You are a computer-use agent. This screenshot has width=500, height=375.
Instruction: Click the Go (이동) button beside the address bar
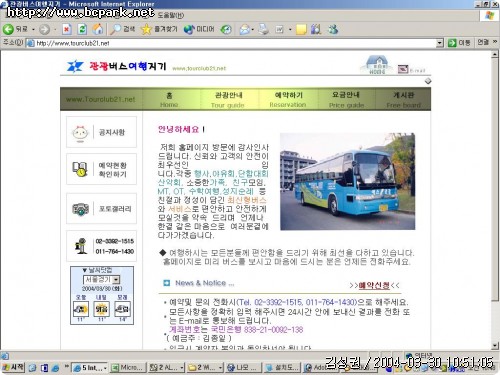click(x=459, y=43)
